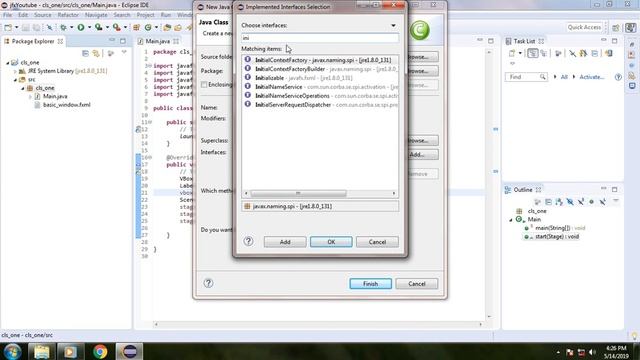Click the Open Perspective icon near Quick Access
This screenshot has height=360, width=640.
click(x=616, y=27)
